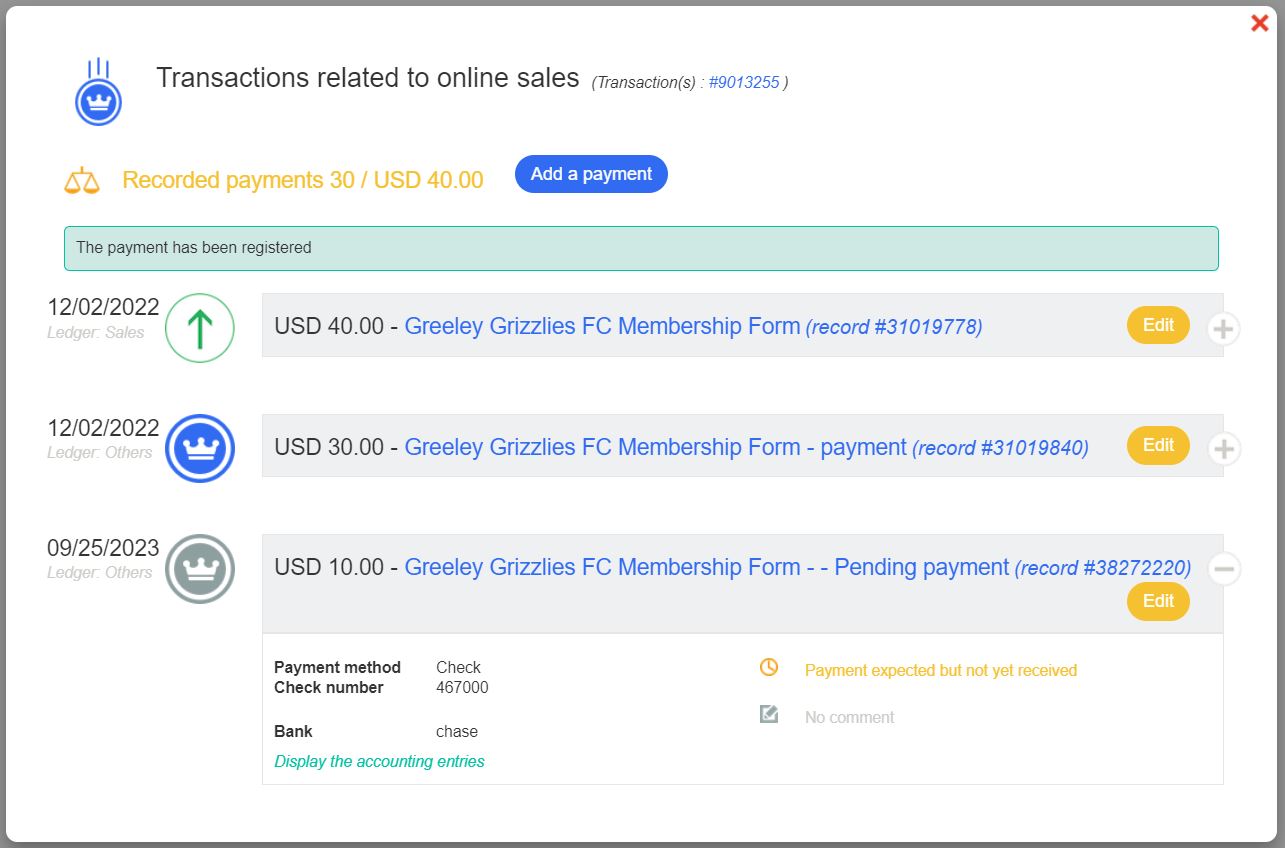Click the crown coin icon beside the title
The height and width of the screenshot is (848, 1285).
[x=98, y=100]
